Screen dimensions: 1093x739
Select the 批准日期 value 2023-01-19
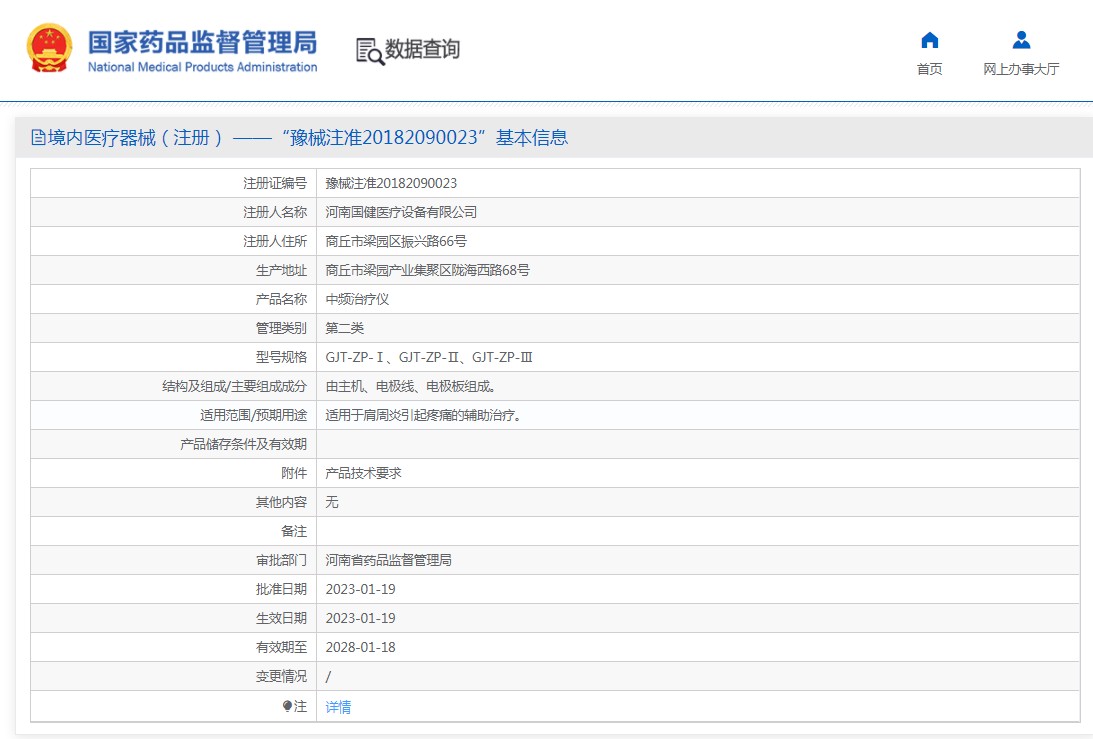(x=360, y=589)
